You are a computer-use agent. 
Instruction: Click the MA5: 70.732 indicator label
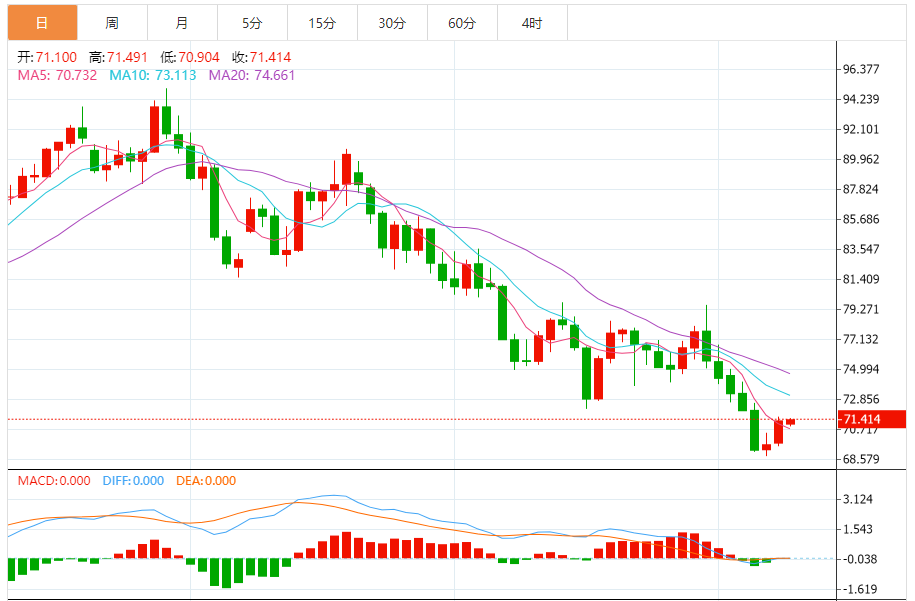tap(57, 75)
